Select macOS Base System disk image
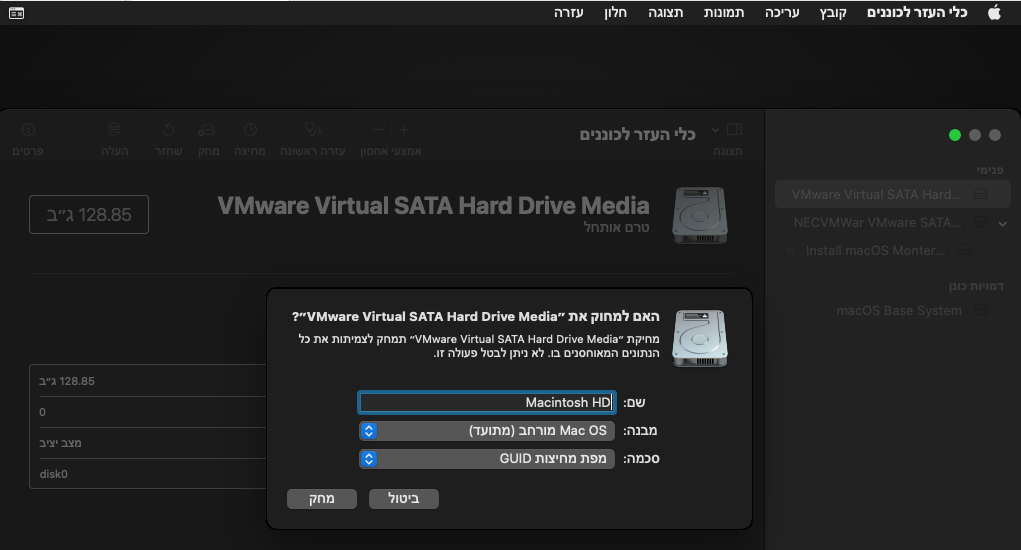Viewport: 1021px width, 550px height. click(x=899, y=310)
